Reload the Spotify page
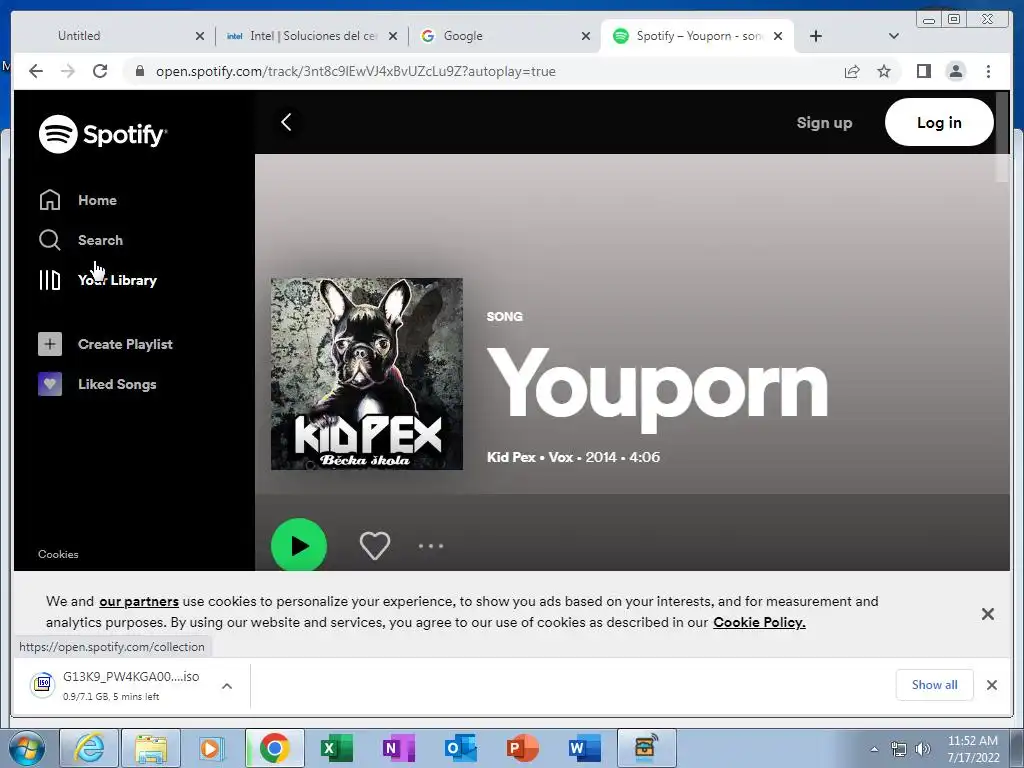 pos(100,71)
